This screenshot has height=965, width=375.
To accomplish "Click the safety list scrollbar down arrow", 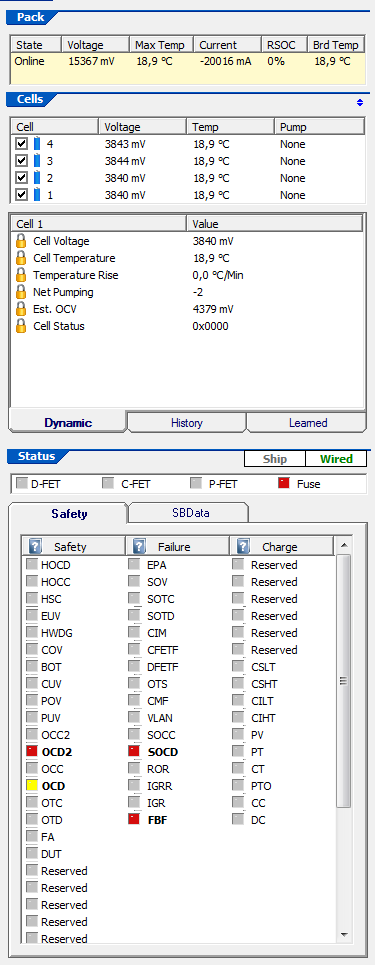I will (344, 934).
